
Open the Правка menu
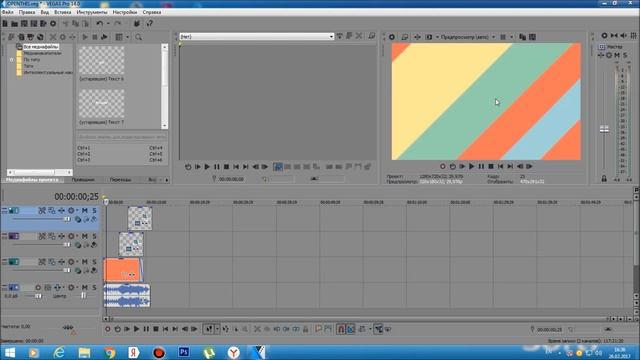point(27,12)
